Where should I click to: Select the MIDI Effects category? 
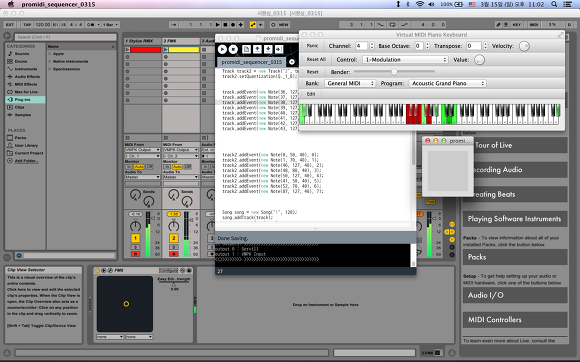[x=26, y=84]
